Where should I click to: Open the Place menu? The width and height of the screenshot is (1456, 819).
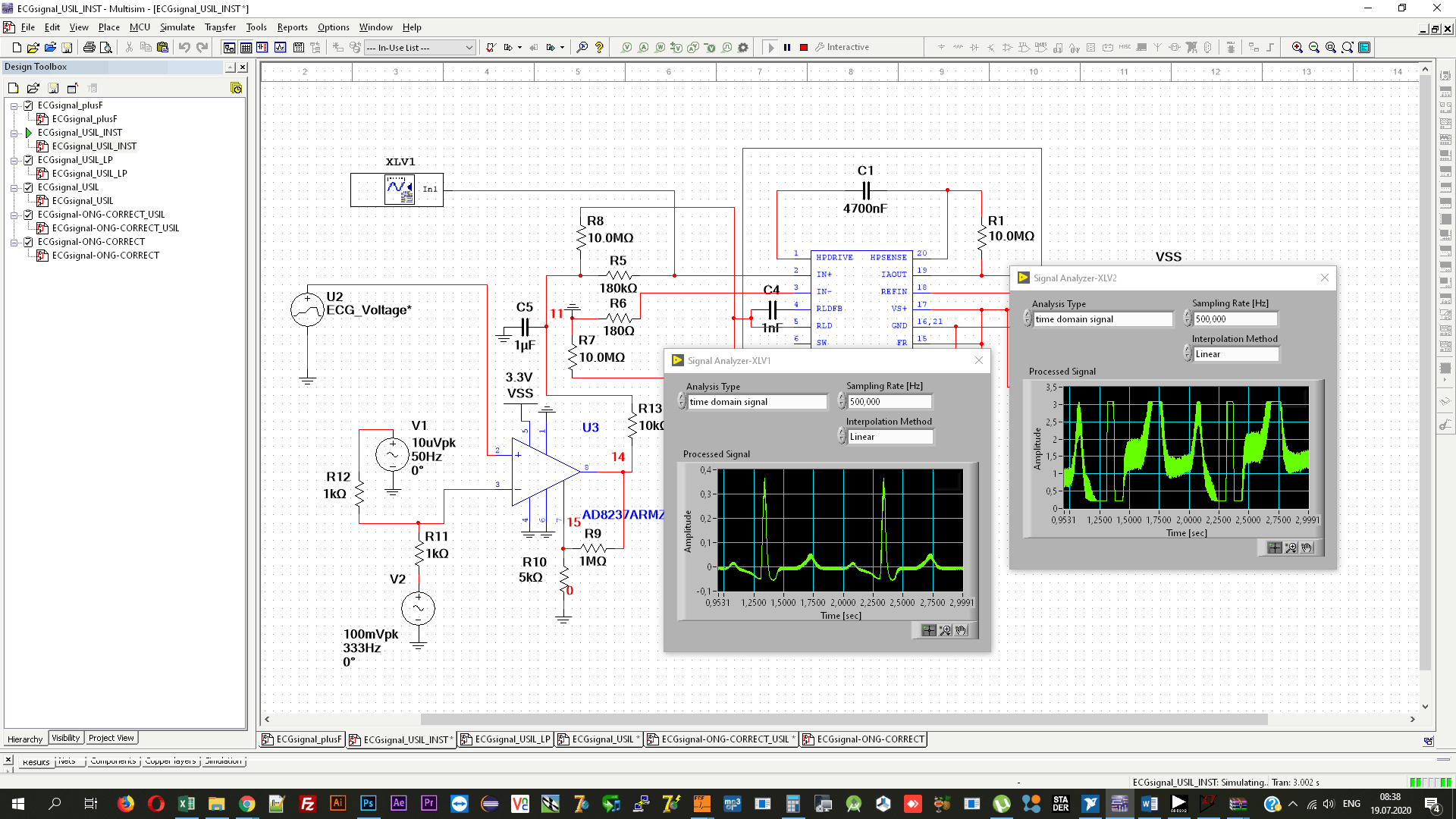109,27
